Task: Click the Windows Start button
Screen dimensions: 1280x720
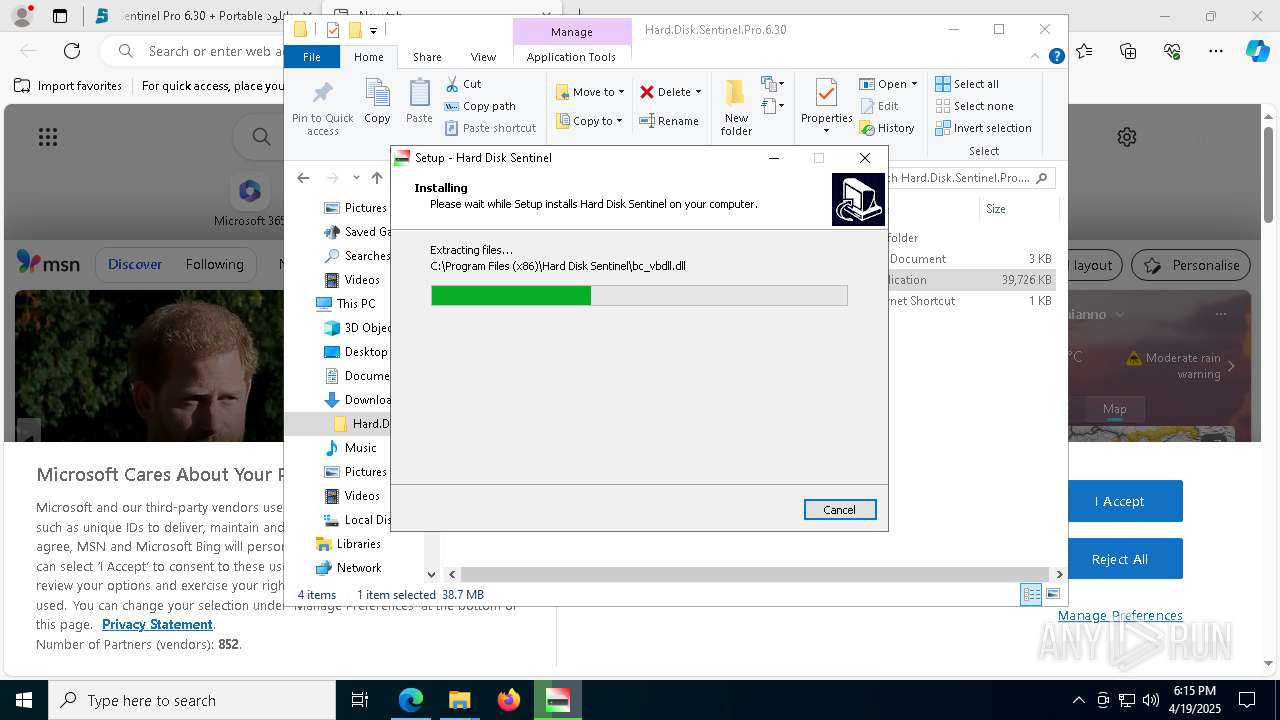Action: [24, 700]
